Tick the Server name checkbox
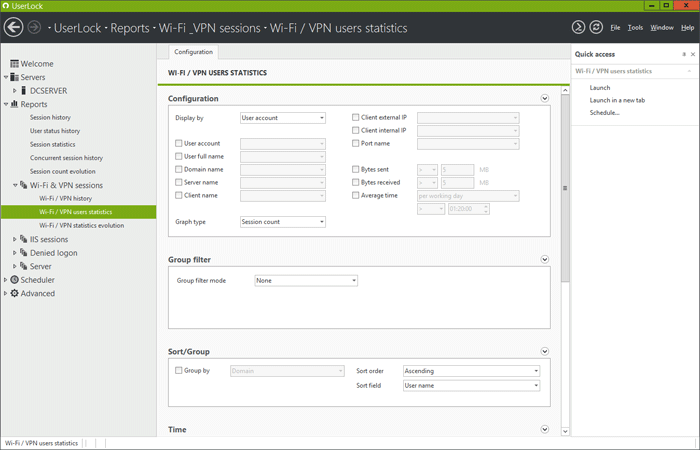Viewport: 700px width, 450px height. [179, 182]
